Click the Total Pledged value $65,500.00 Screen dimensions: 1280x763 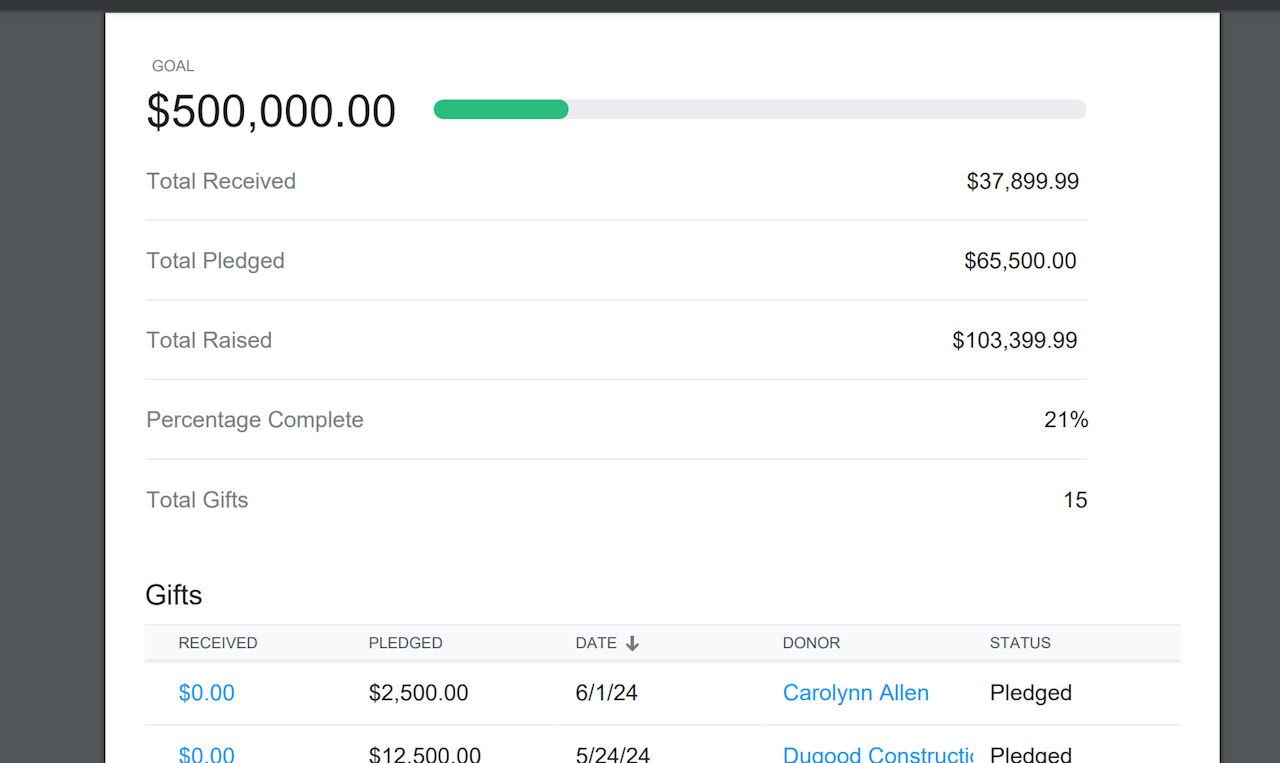coord(1020,261)
